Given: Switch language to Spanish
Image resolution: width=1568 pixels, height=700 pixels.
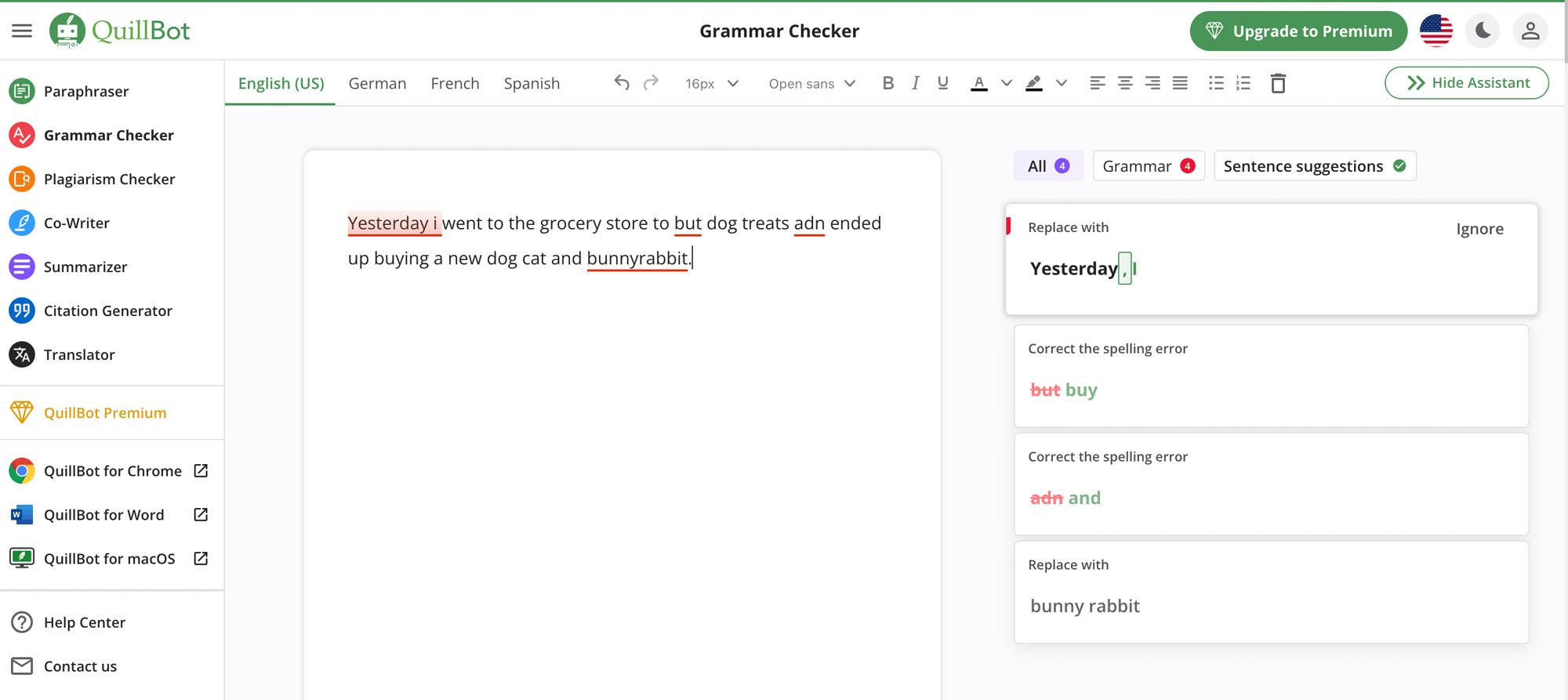Looking at the screenshot, I should (x=532, y=83).
